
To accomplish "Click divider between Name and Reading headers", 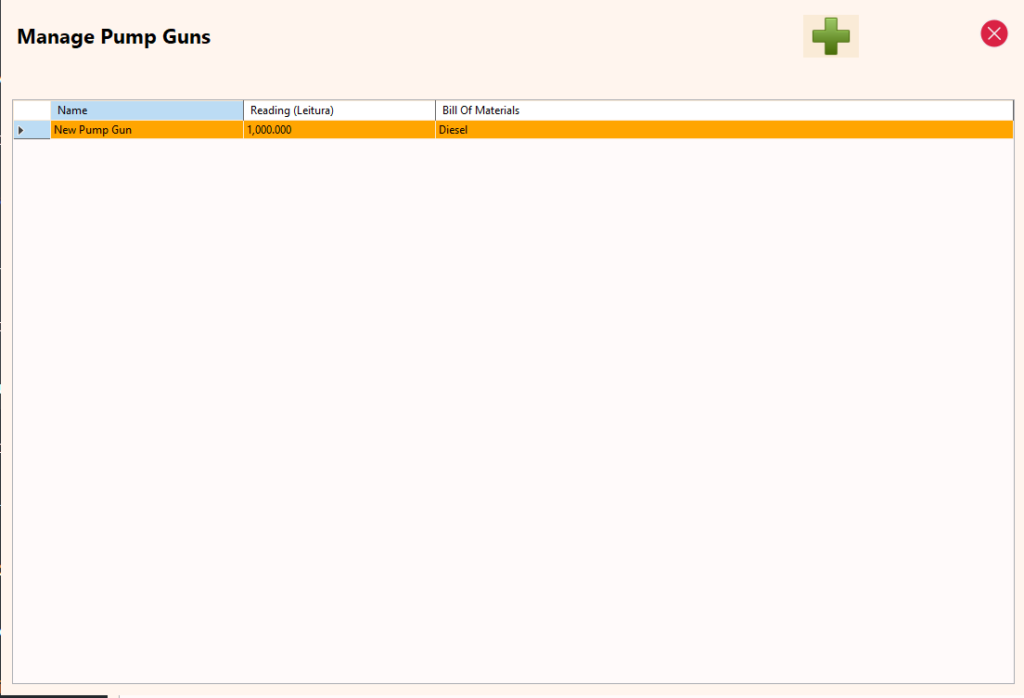I will 244,110.
